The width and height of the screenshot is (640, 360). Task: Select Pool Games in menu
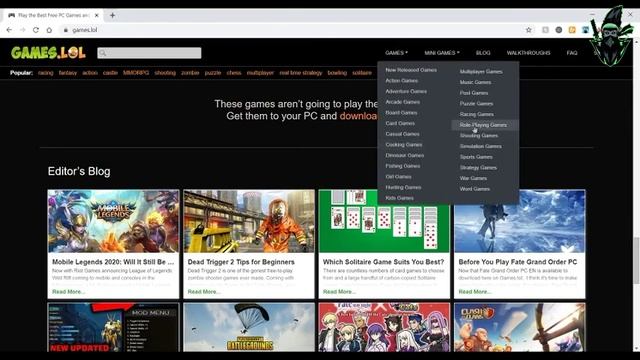click(x=473, y=93)
